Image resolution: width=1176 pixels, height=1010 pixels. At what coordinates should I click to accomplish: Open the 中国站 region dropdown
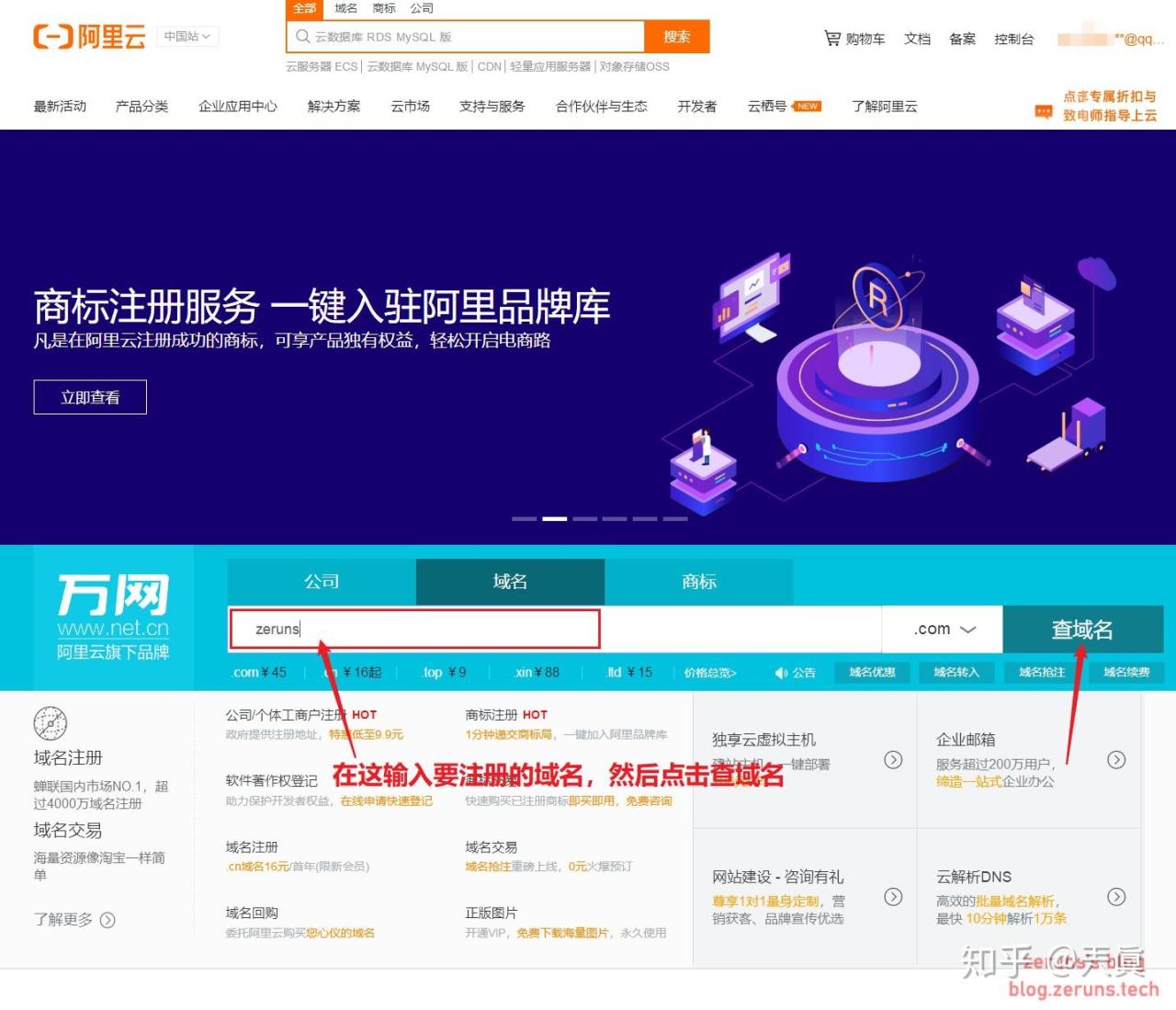click(187, 37)
